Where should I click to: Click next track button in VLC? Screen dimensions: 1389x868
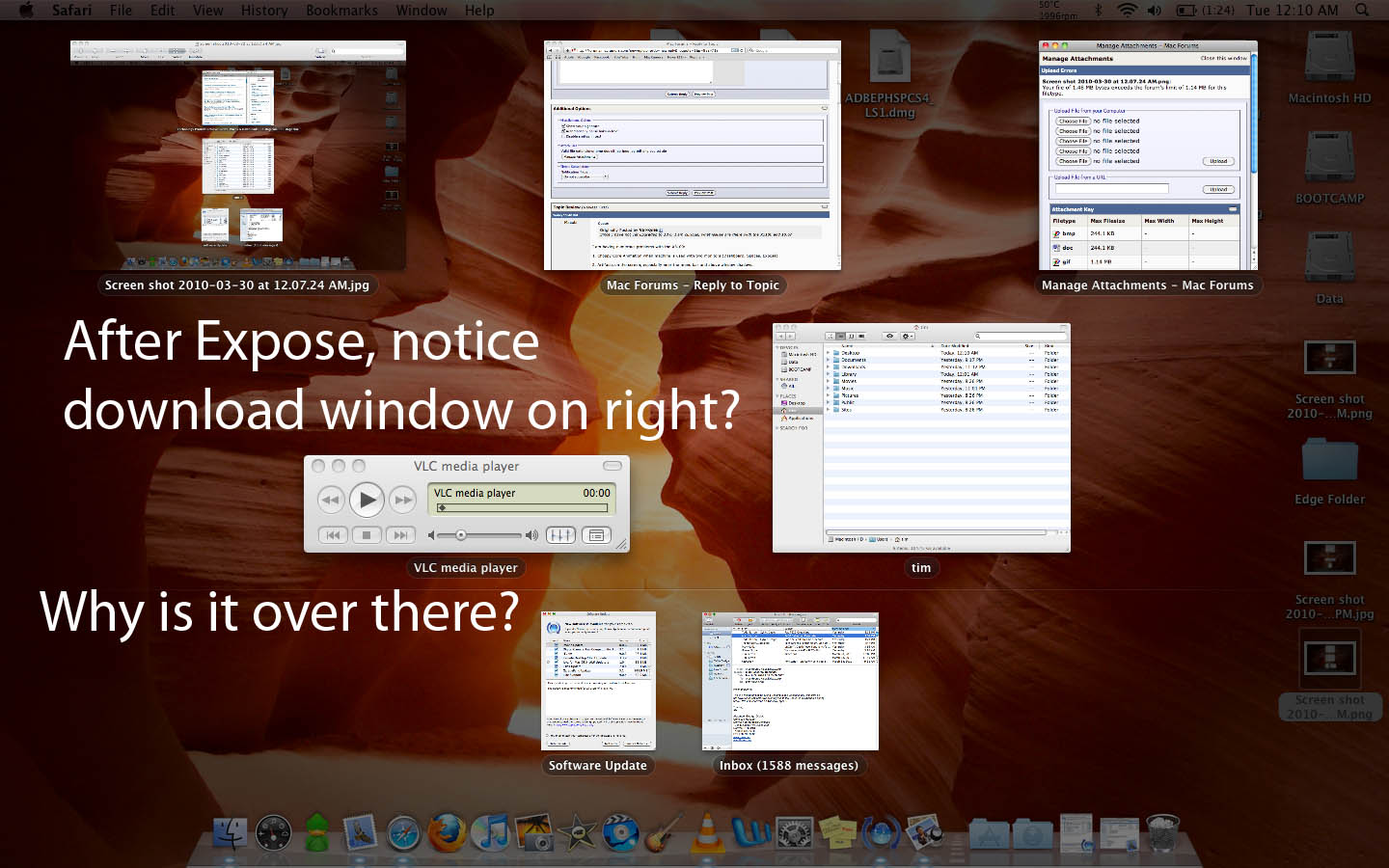click(x=400, y=534)
